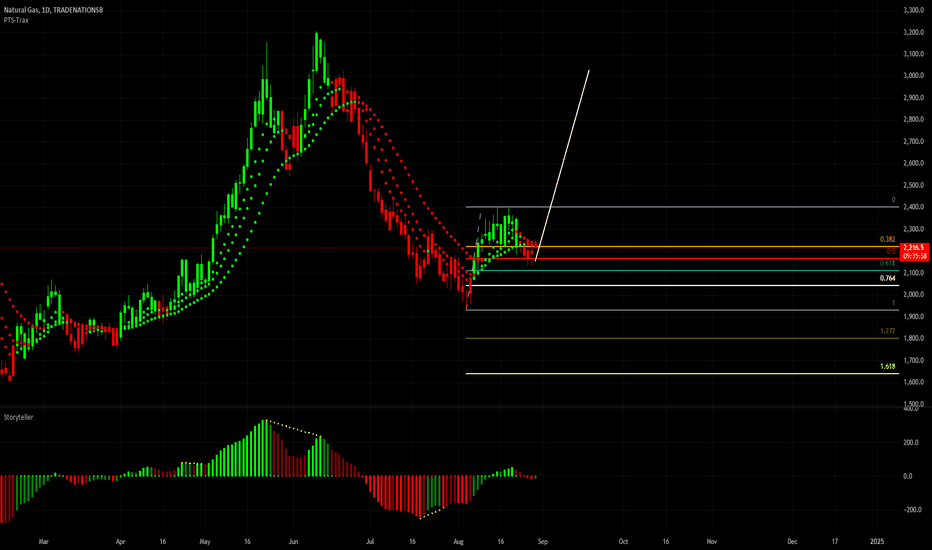Click the Dec date label on time axis

[x=792, y=542]
